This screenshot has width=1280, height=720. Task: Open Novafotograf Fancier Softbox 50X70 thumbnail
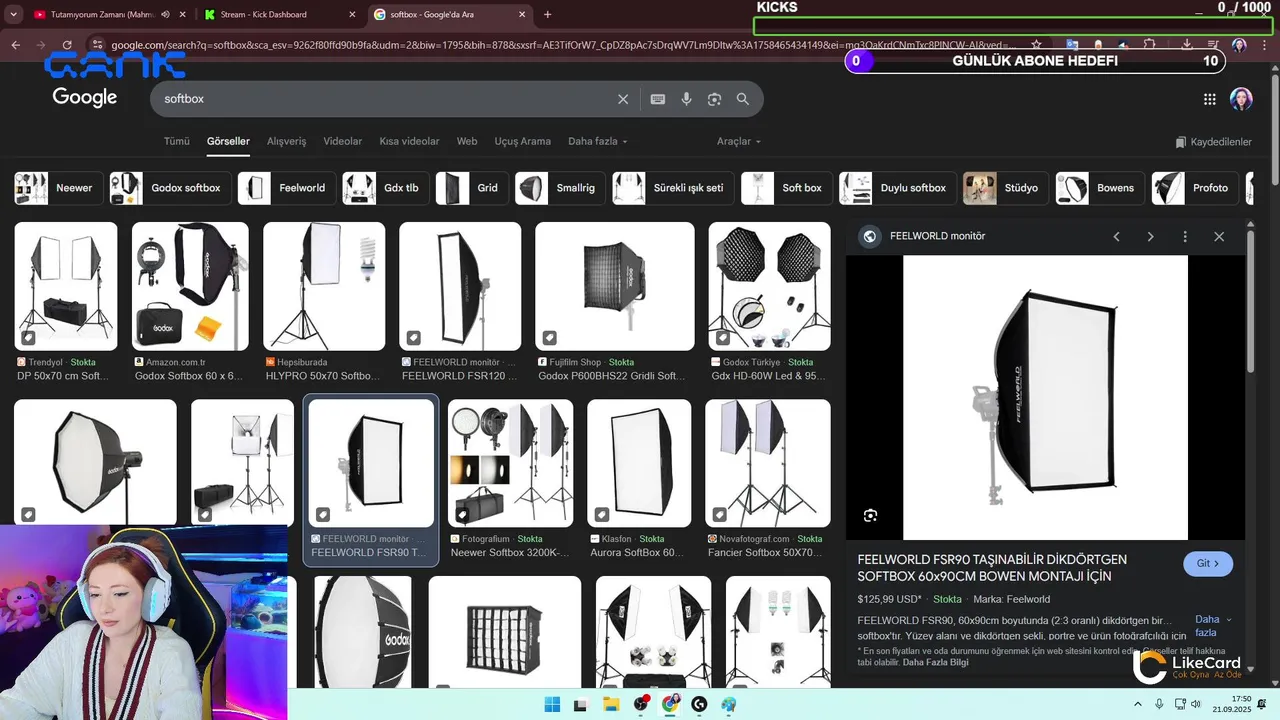768,463
